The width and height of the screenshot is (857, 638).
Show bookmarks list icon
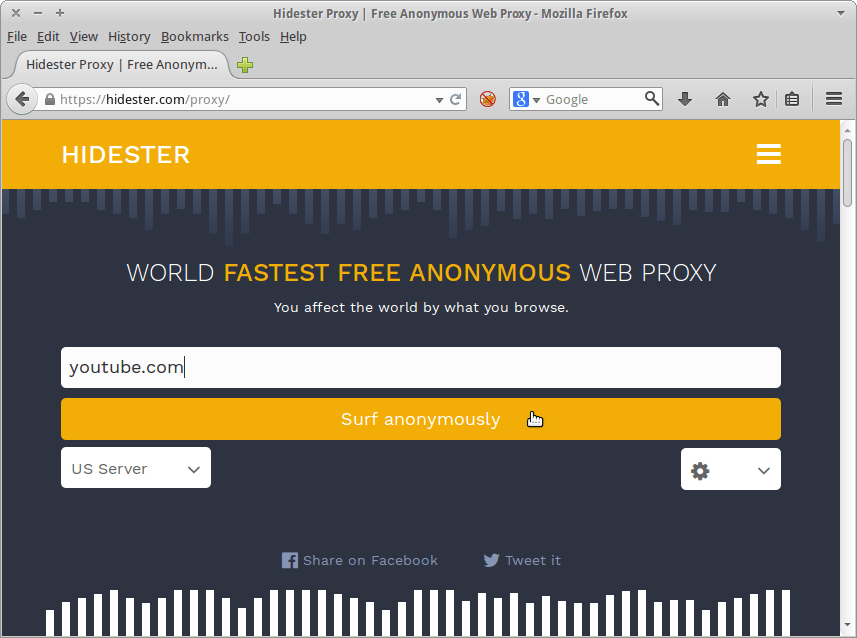[792, 99]
